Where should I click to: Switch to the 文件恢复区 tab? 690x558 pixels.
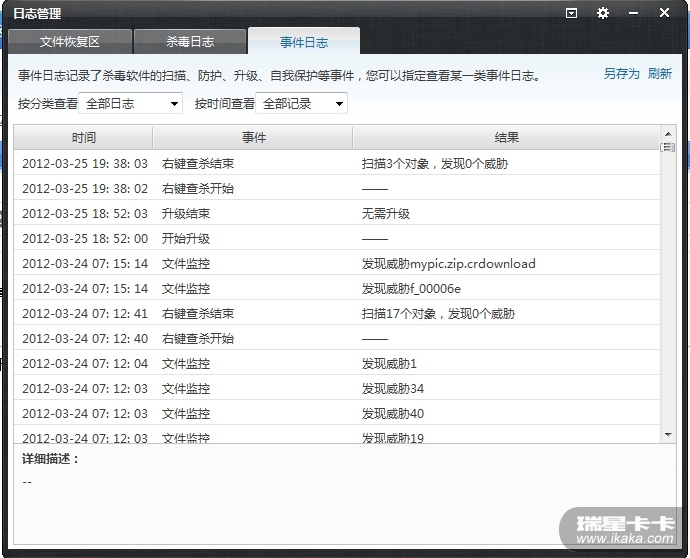tap(70, 41)
